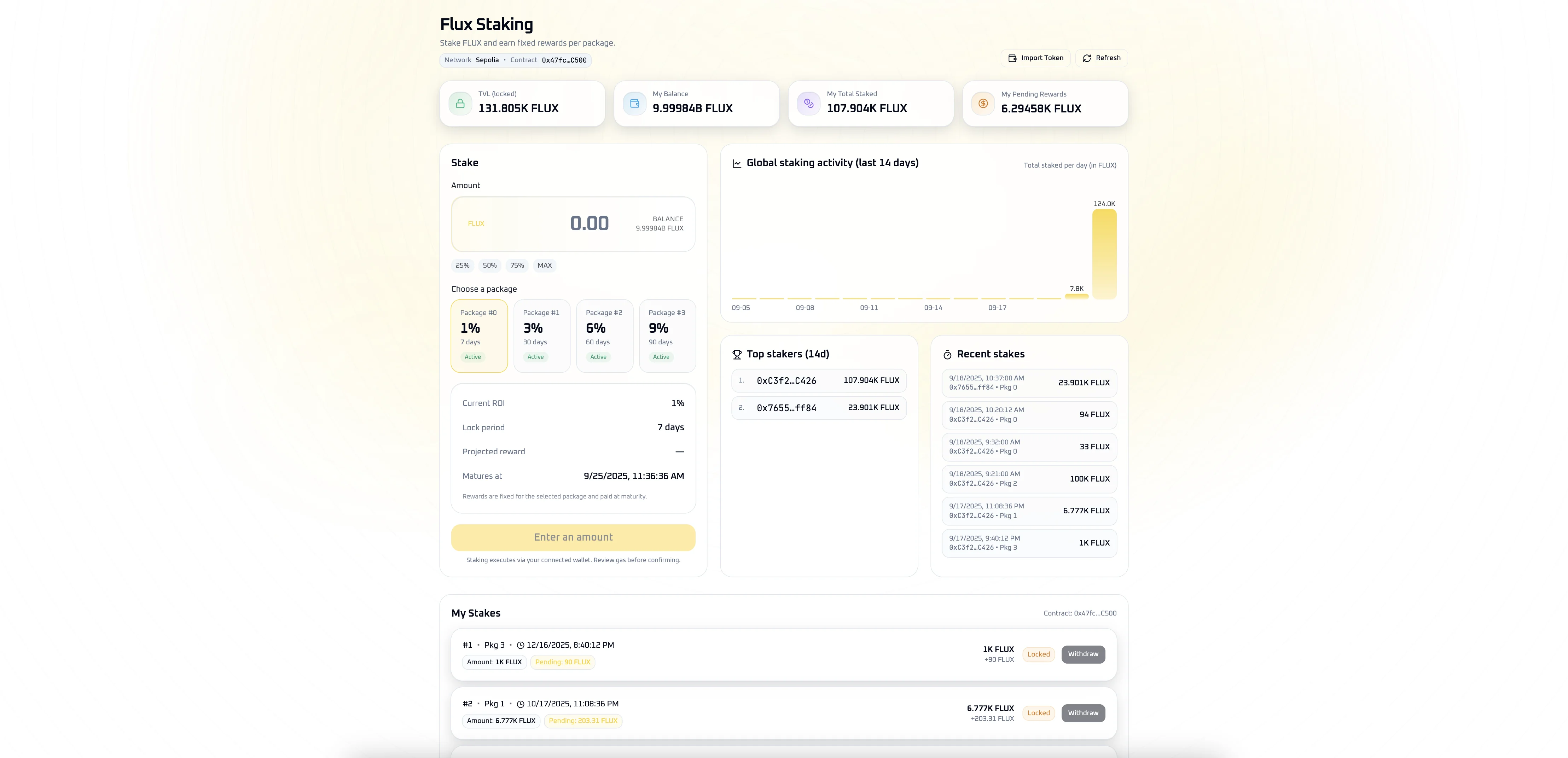Click the My Balance wallet icon
This screenshot has width=1568, height=758.
(634, 104)
